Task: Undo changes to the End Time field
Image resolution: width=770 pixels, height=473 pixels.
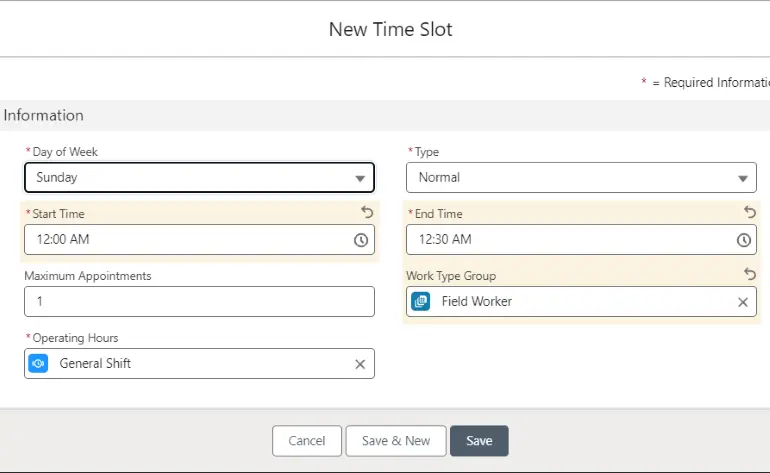Action: tap(750, 213)
